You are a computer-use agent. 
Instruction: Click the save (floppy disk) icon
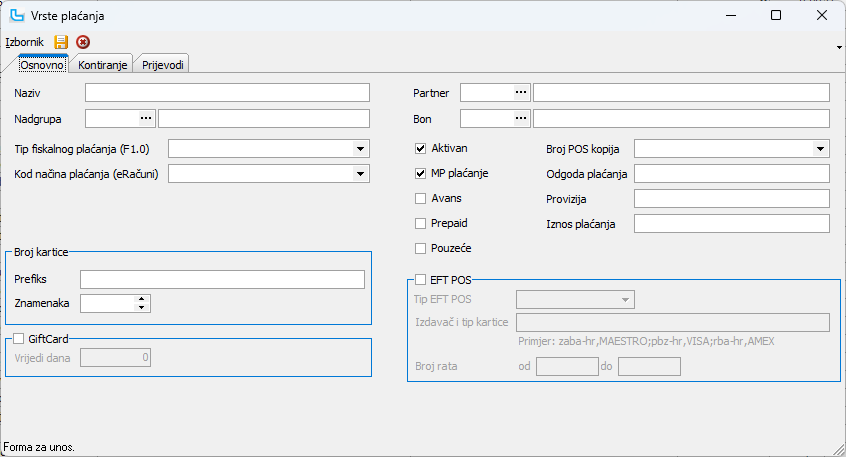coord(61,43)
